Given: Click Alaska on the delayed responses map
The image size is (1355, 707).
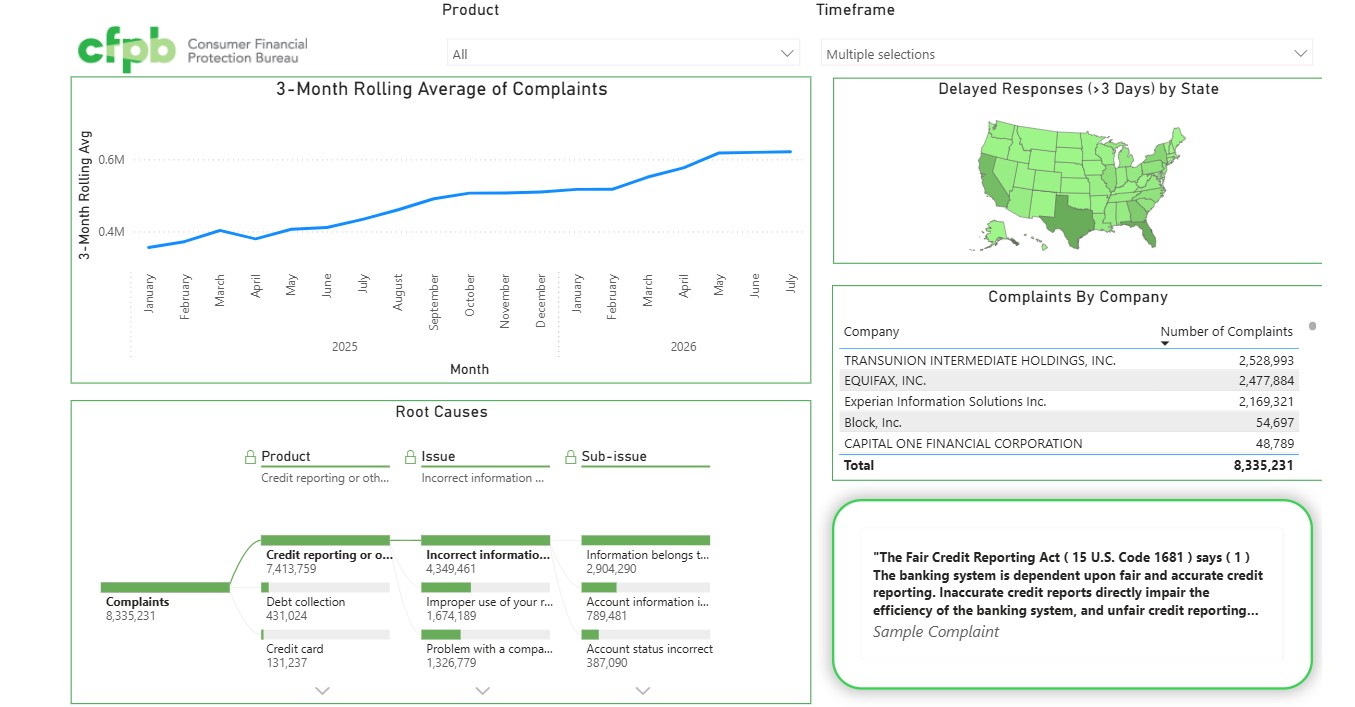Looking at the screenshot, I should click(996, 232).
